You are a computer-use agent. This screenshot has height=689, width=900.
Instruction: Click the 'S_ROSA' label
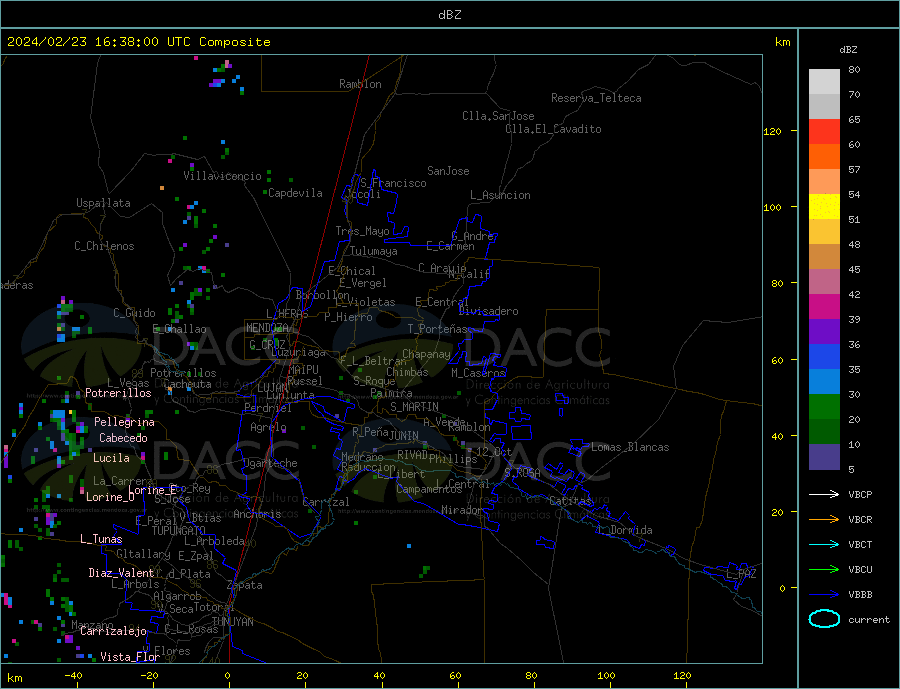tap(522, 473)
